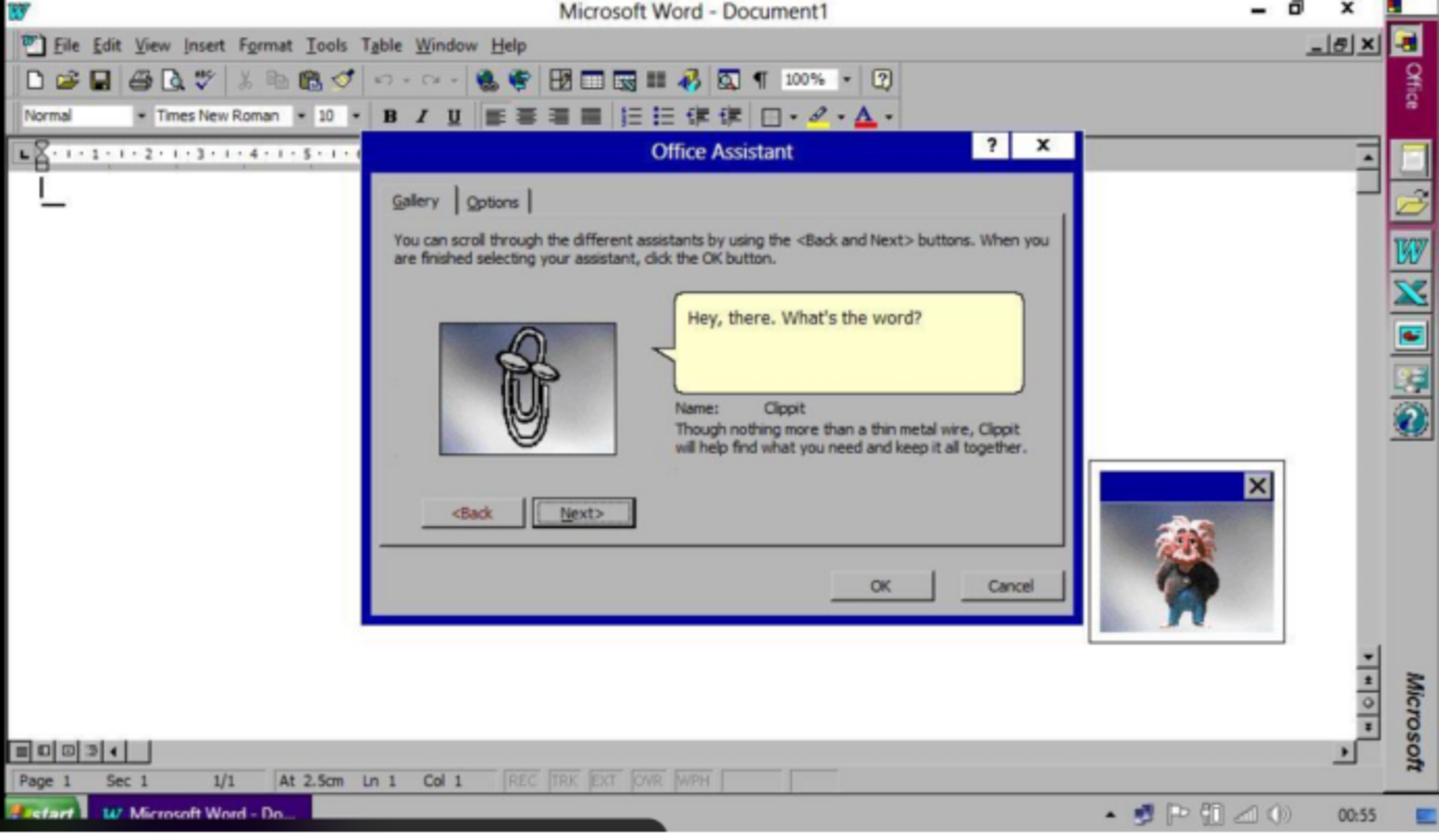The height and width of the screenshot is (834, 1439).
Task: Insert an Excel worksheet from toolbar
Action: [x=624, y=80]
